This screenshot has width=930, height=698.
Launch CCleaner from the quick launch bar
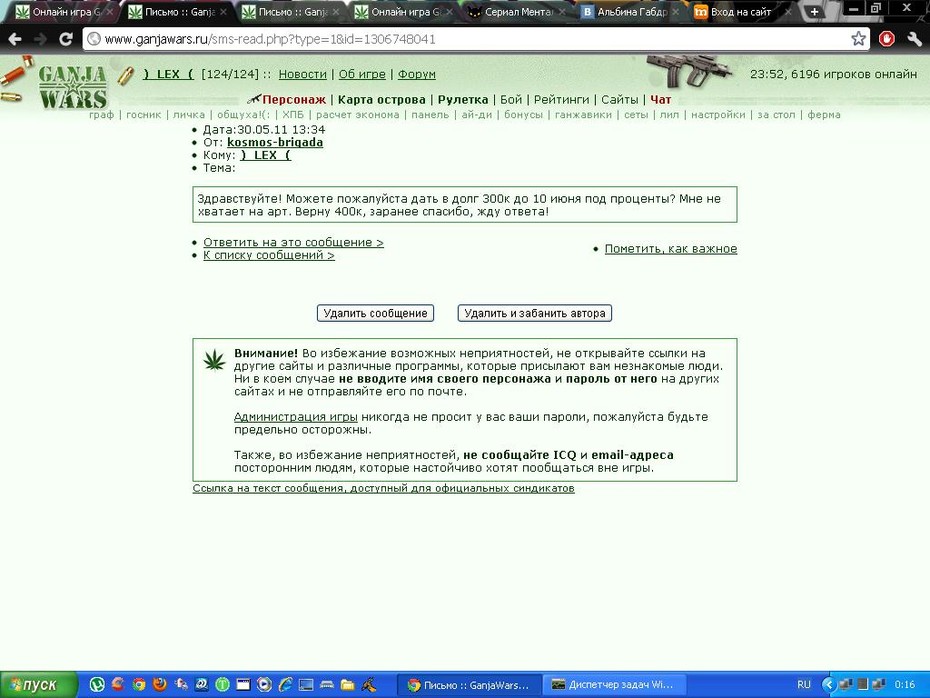click(x=118, y=685)
